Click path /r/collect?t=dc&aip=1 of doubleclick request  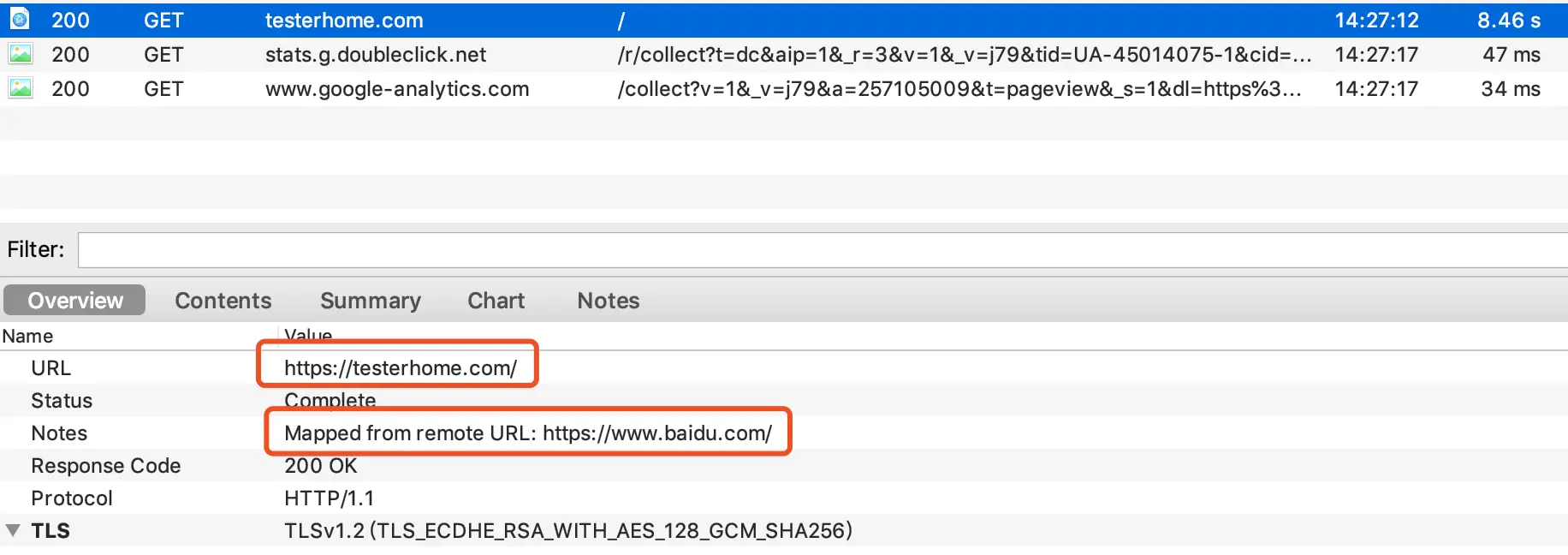pyautogui.click(x=965, y=55)
